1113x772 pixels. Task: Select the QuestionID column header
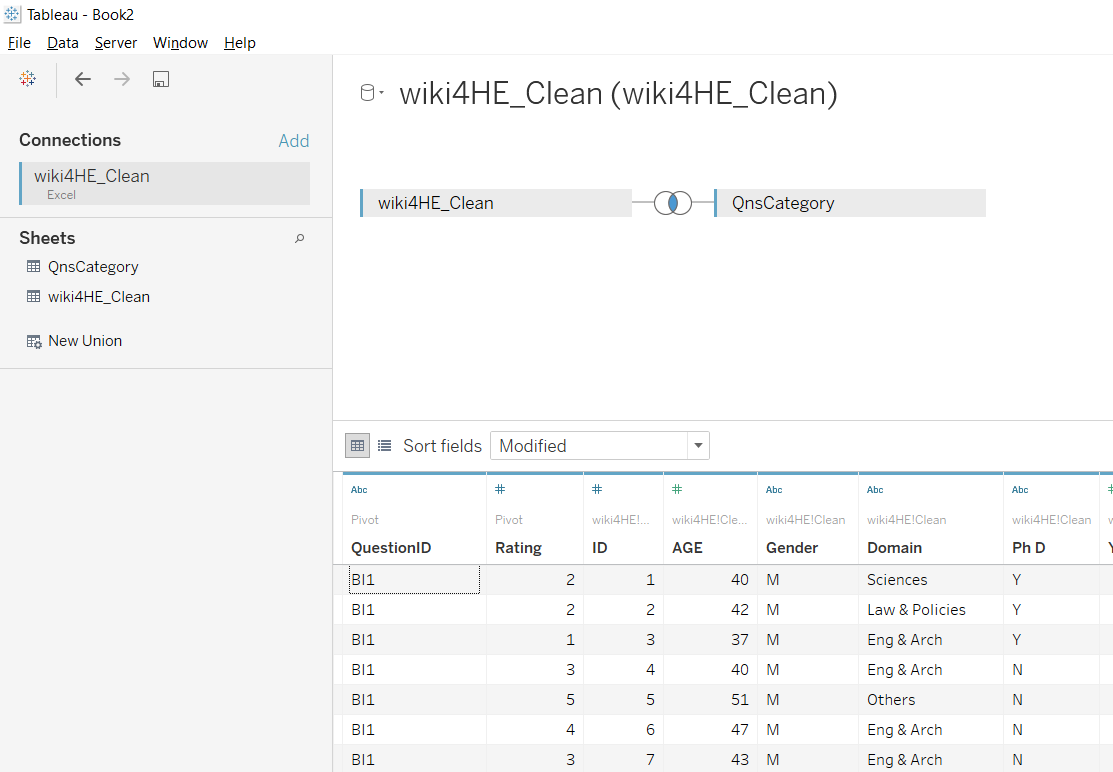pyautogui.click(x=391, y=548)
